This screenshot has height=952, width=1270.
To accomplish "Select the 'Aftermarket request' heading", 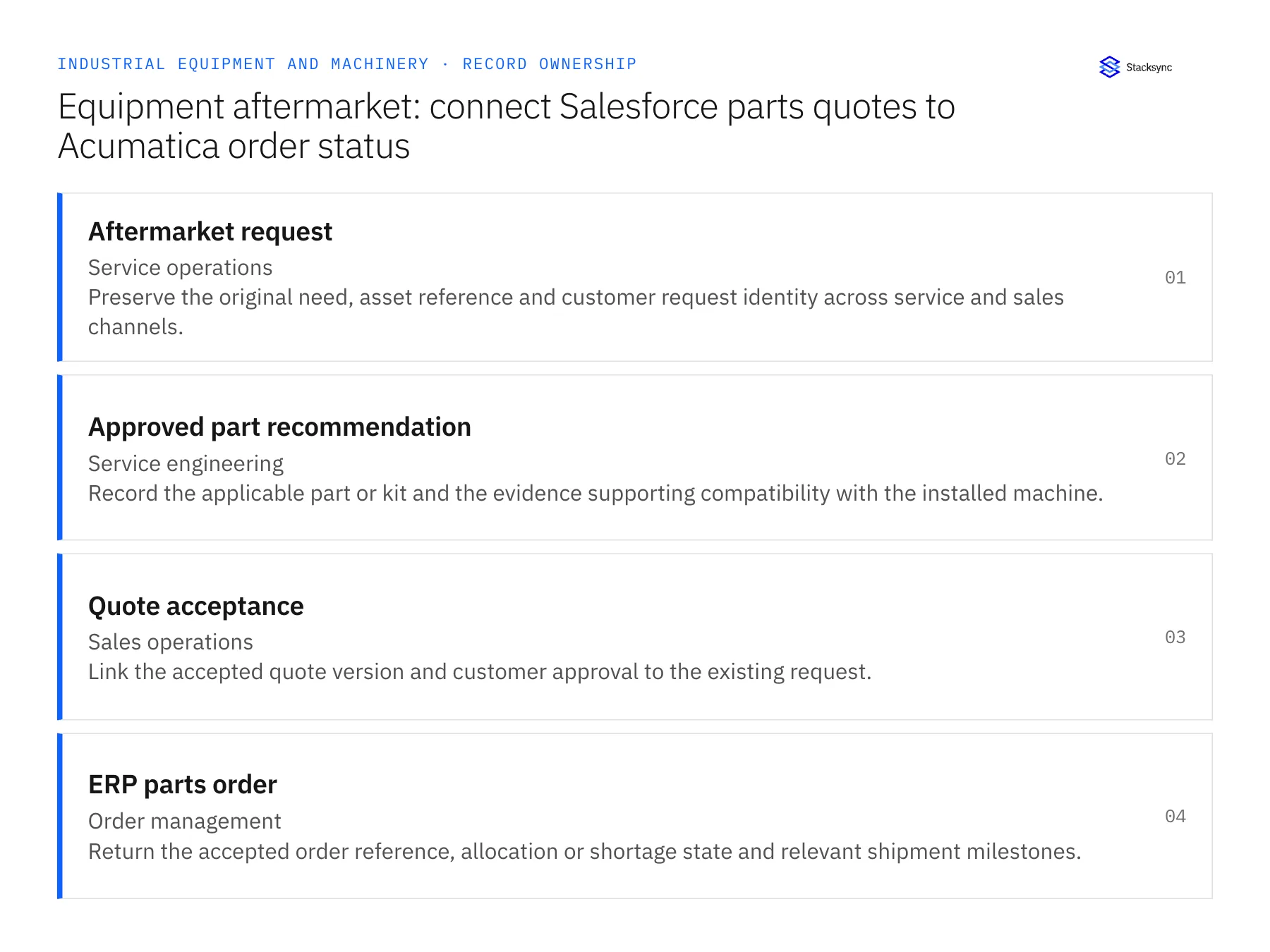I will [x=210, y=231].
